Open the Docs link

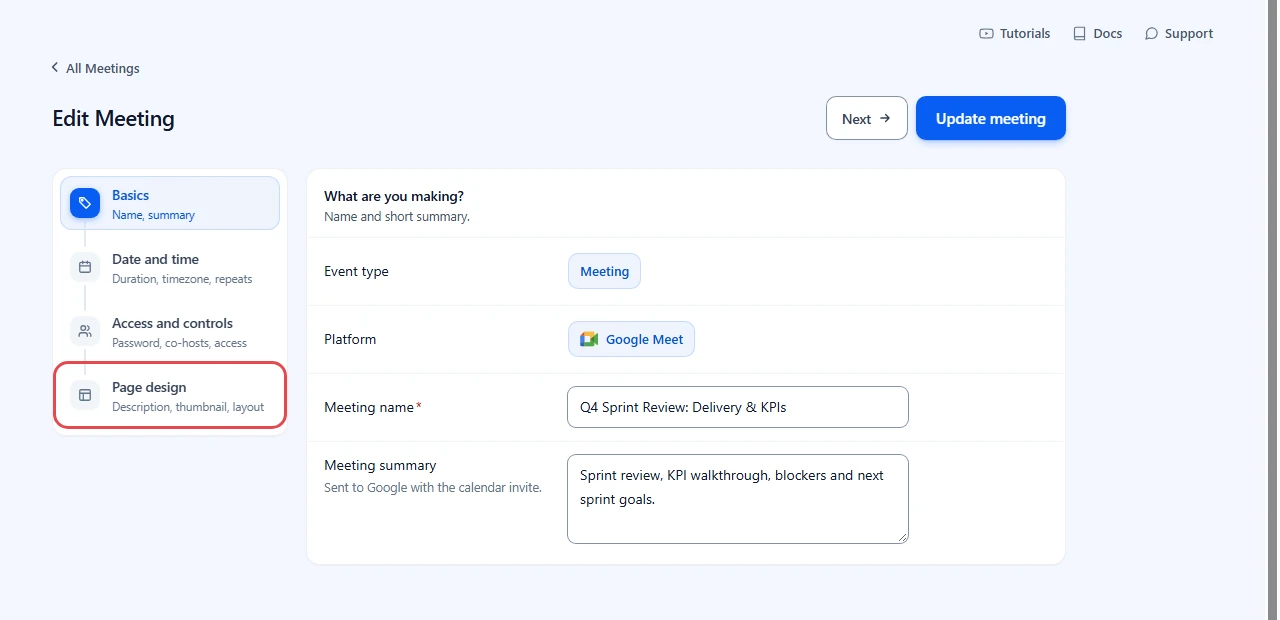(x=1097, y=33)
